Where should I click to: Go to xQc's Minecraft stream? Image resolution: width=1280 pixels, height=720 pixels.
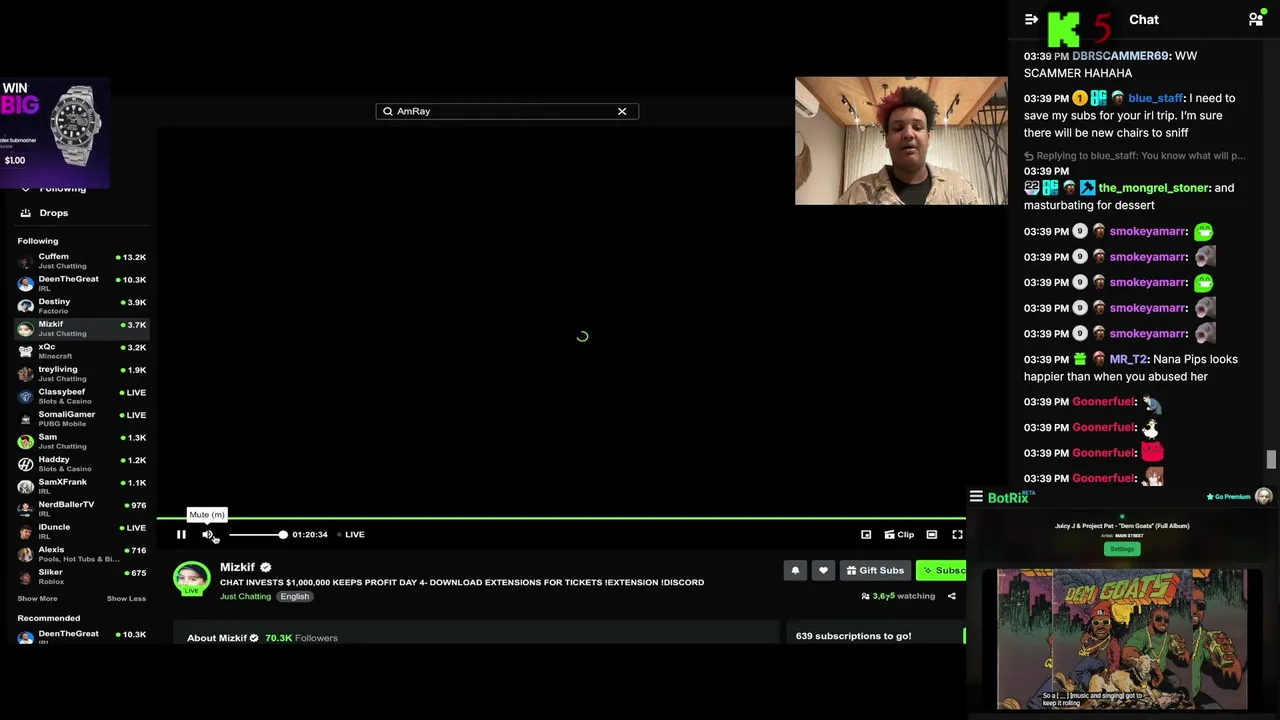coord(82,351)
